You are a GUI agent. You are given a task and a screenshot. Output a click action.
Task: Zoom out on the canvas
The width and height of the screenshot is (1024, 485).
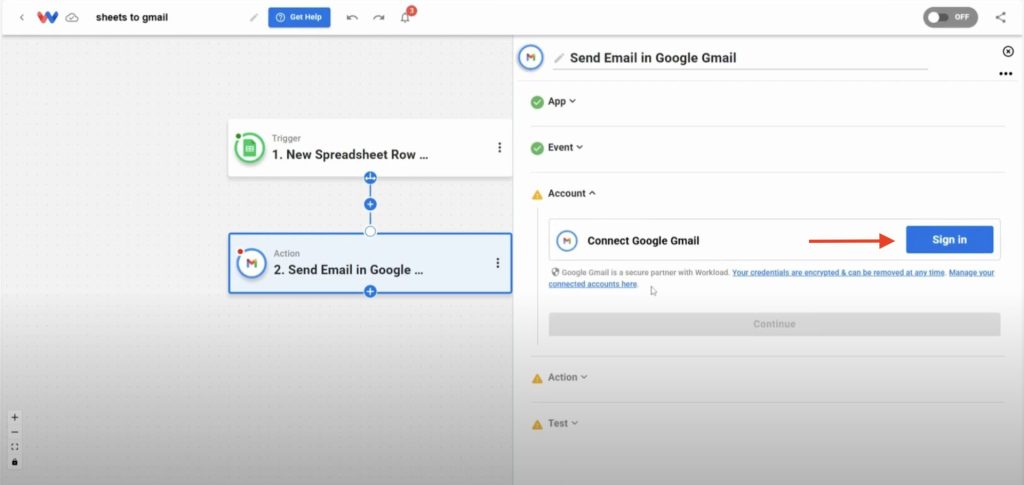15,432
